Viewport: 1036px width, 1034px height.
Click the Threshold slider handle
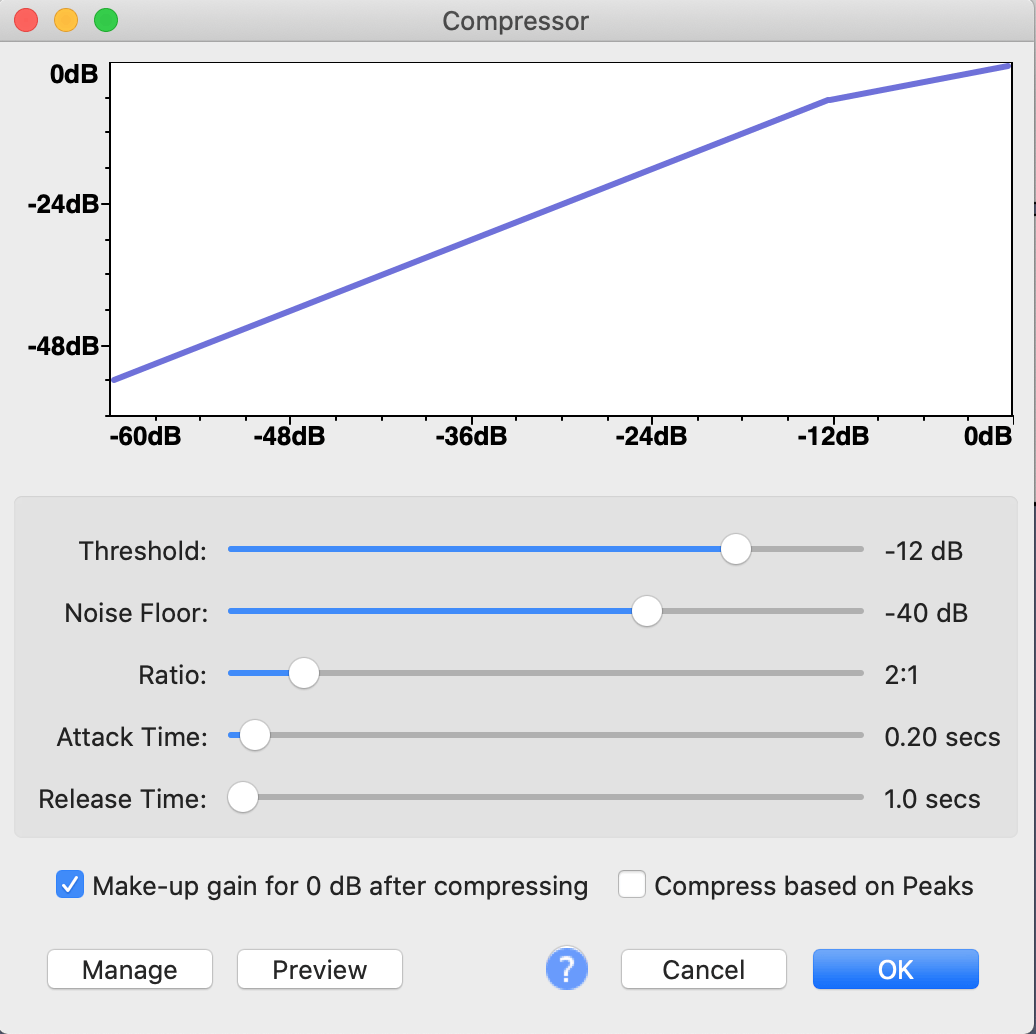pos(735,549)
